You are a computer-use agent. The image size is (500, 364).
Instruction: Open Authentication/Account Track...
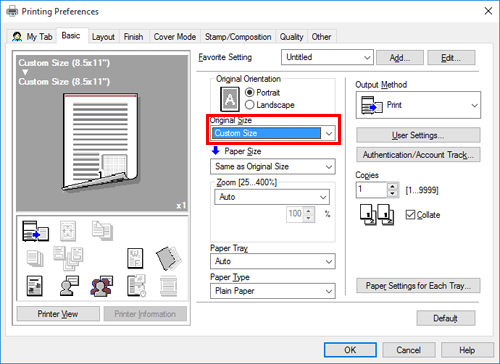coord(418,155)
